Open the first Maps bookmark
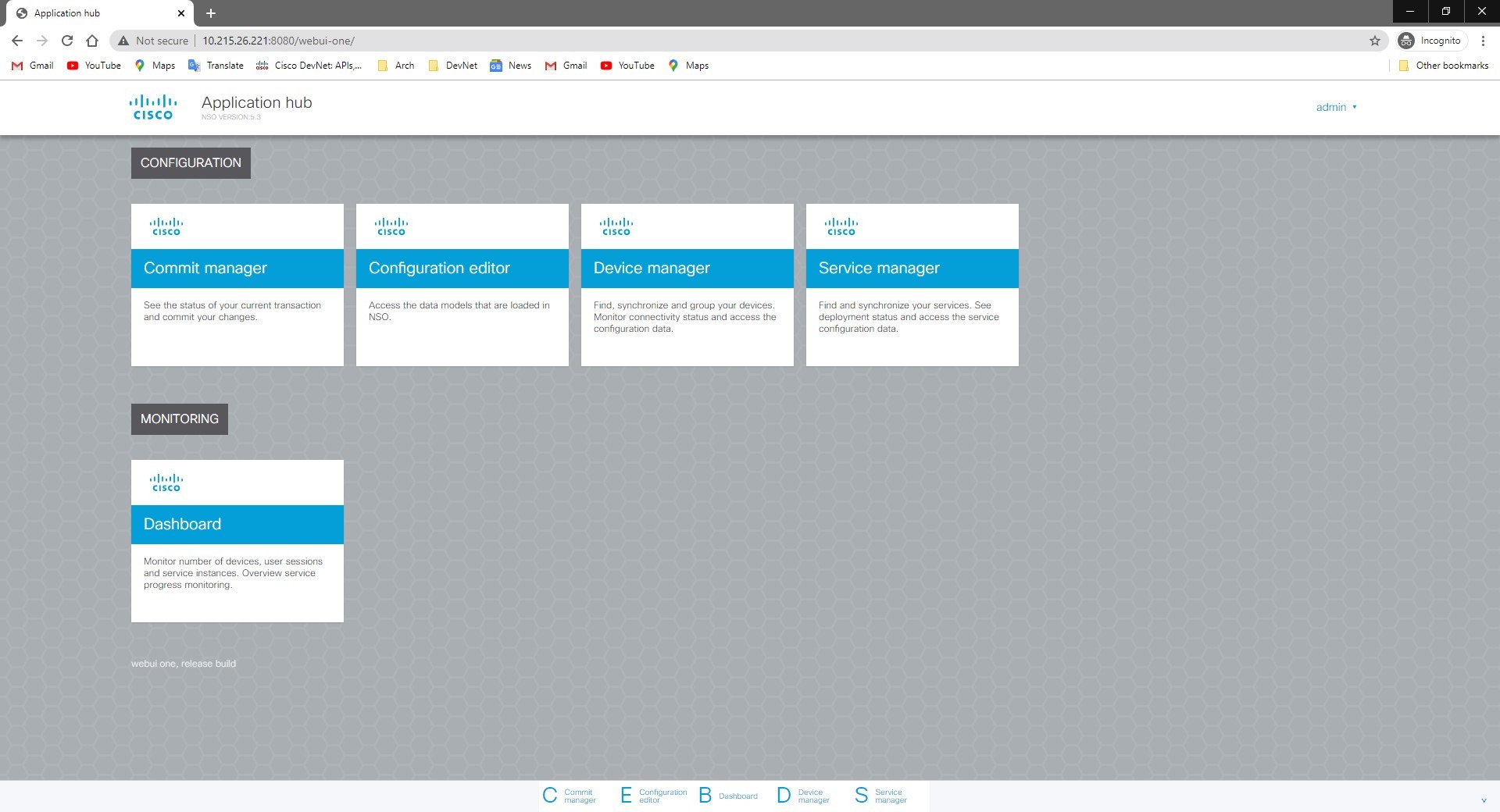The width and height of the screenshot is (1500, 812). click(155, 66)
